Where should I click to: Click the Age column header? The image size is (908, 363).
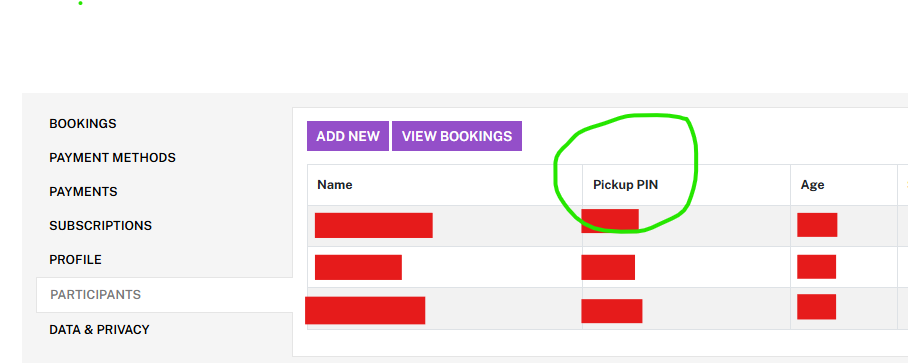click(812, 185)
